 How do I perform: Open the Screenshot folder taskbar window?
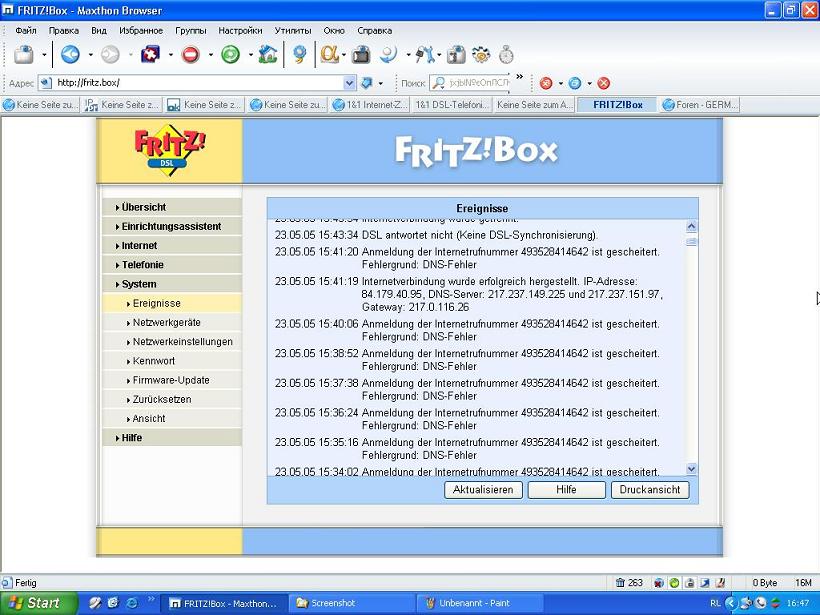[x=353, y=603]
